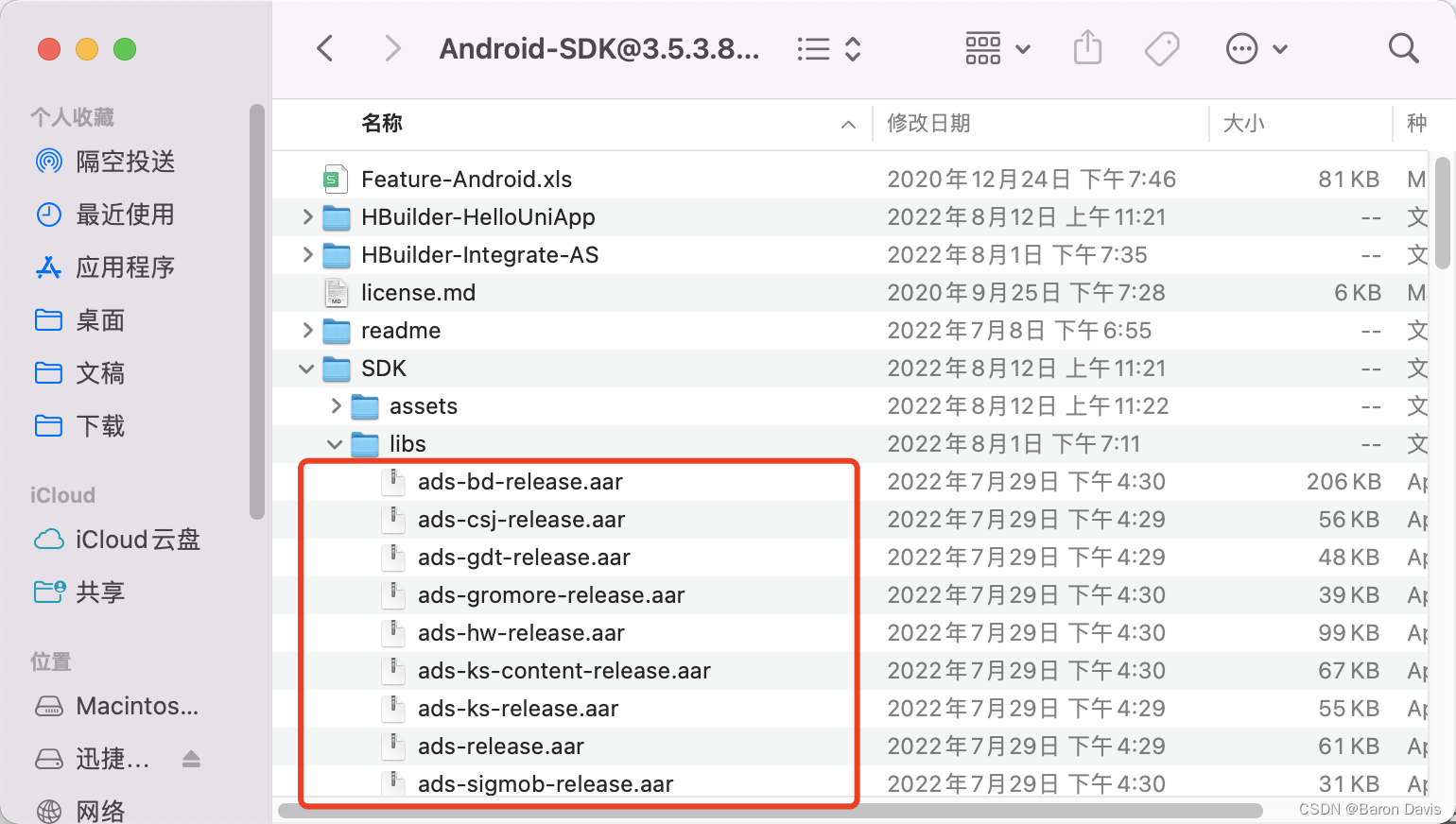Open the More actions ellipsis menu
The width and height of the screenshot is (1456, 824).
pyautogui.click(x=1257, y=48)
